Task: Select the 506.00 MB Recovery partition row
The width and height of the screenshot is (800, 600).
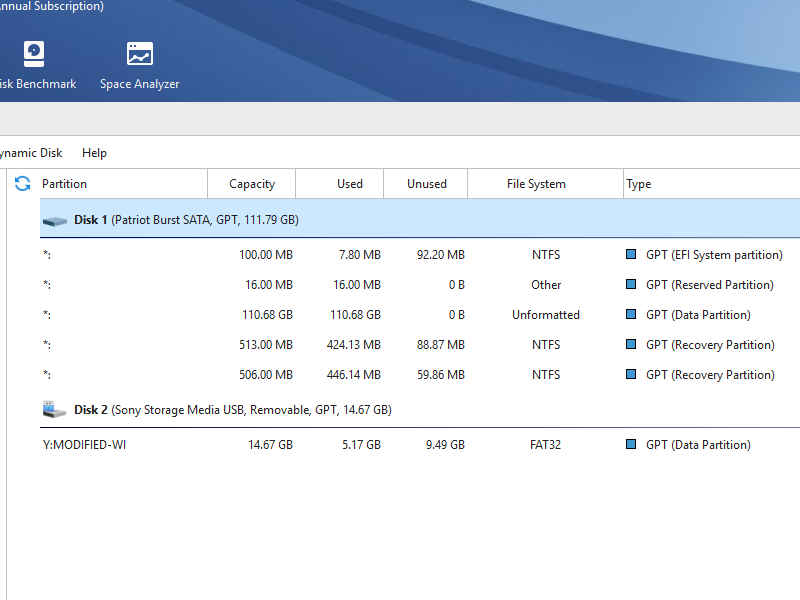Action: (300, 375)
